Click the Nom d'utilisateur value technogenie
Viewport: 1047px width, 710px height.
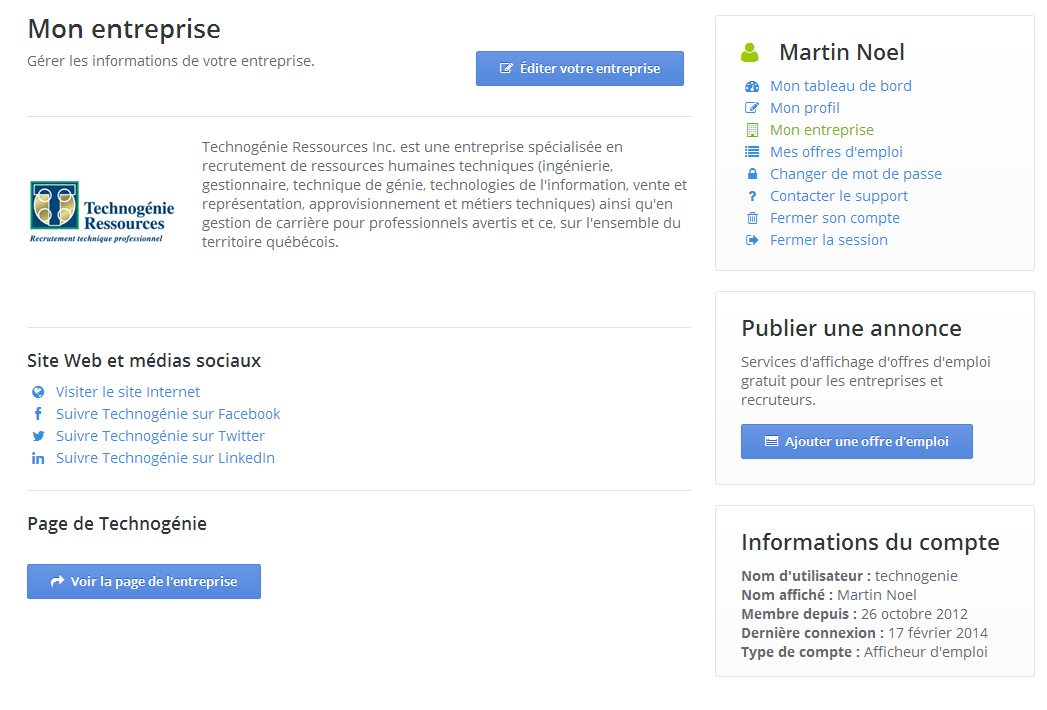pos(916,576)
